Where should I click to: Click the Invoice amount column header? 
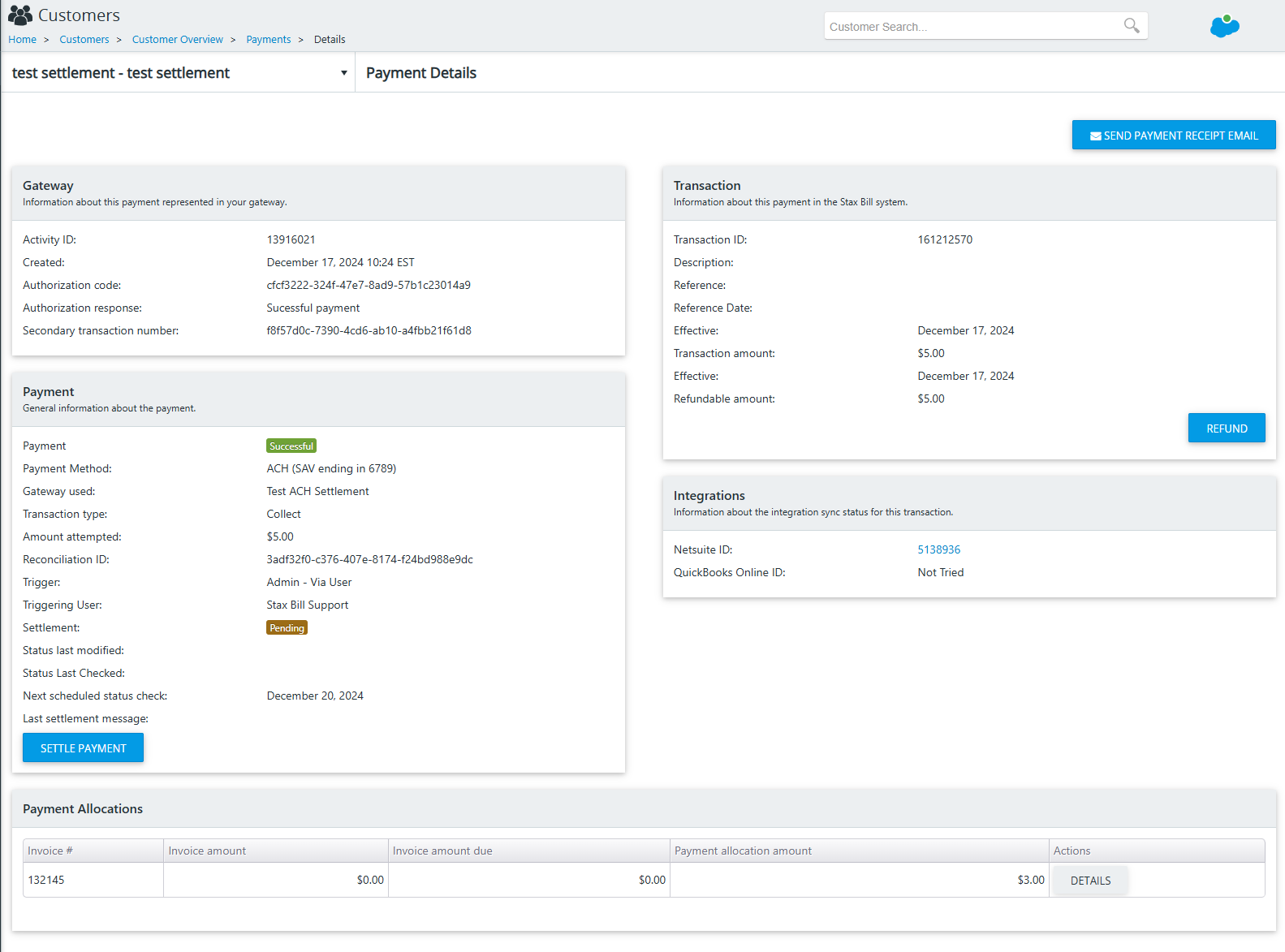276,851
